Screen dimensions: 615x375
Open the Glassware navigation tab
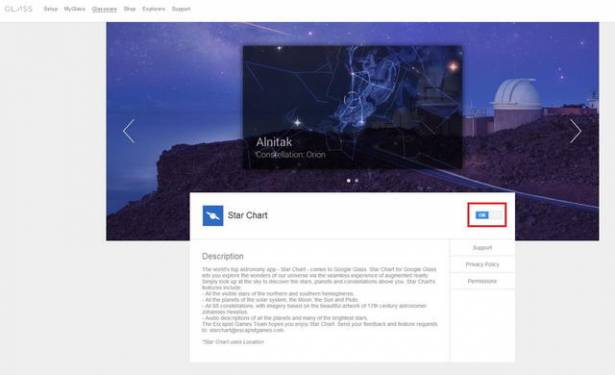(x=104, y=9)
